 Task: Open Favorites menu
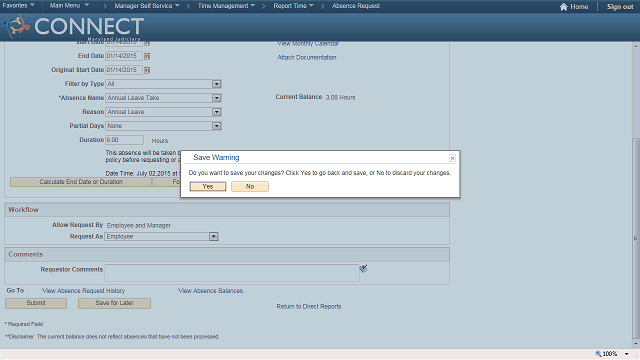18,6
